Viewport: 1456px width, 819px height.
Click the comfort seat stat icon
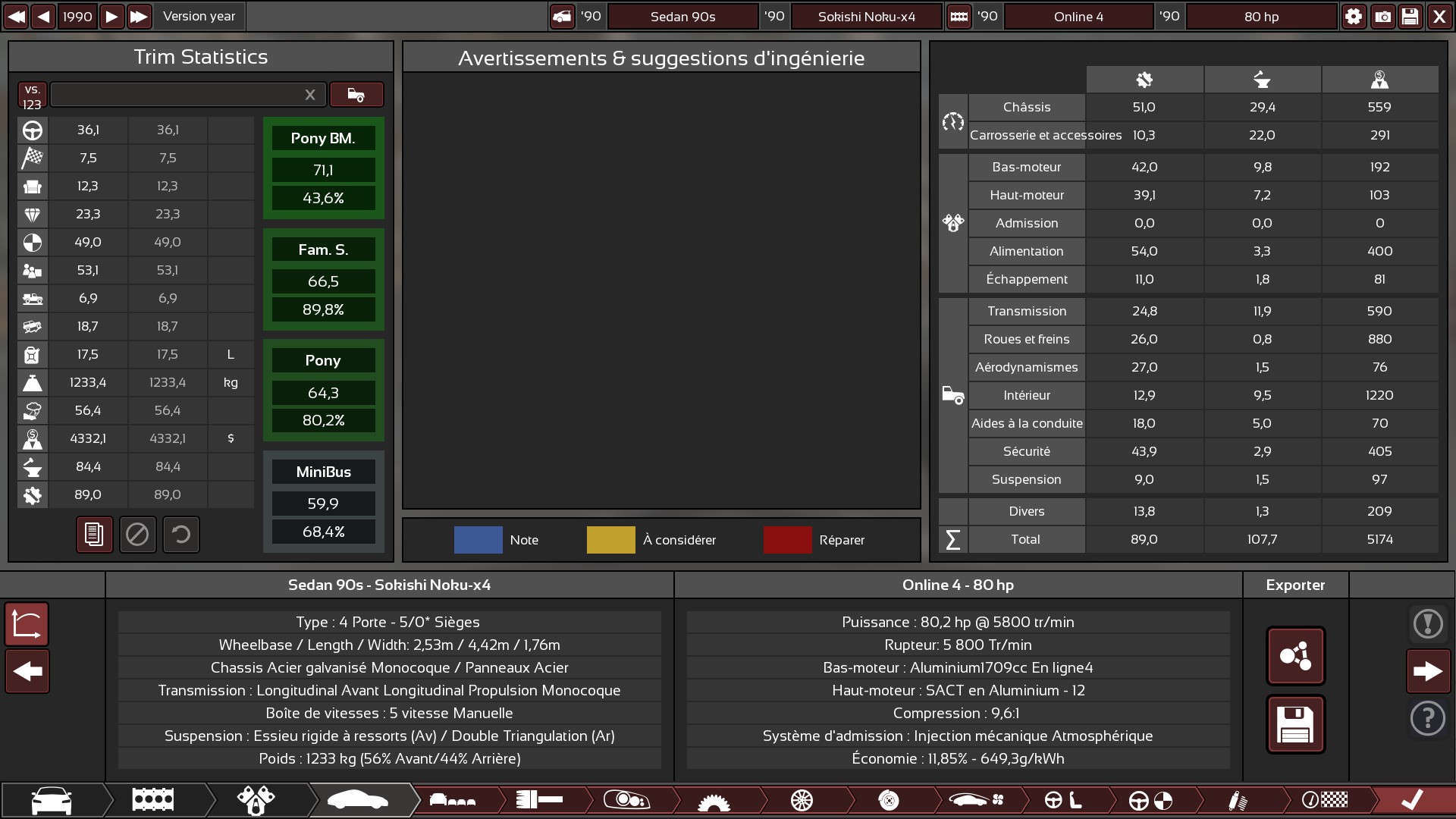click(33, 187)
